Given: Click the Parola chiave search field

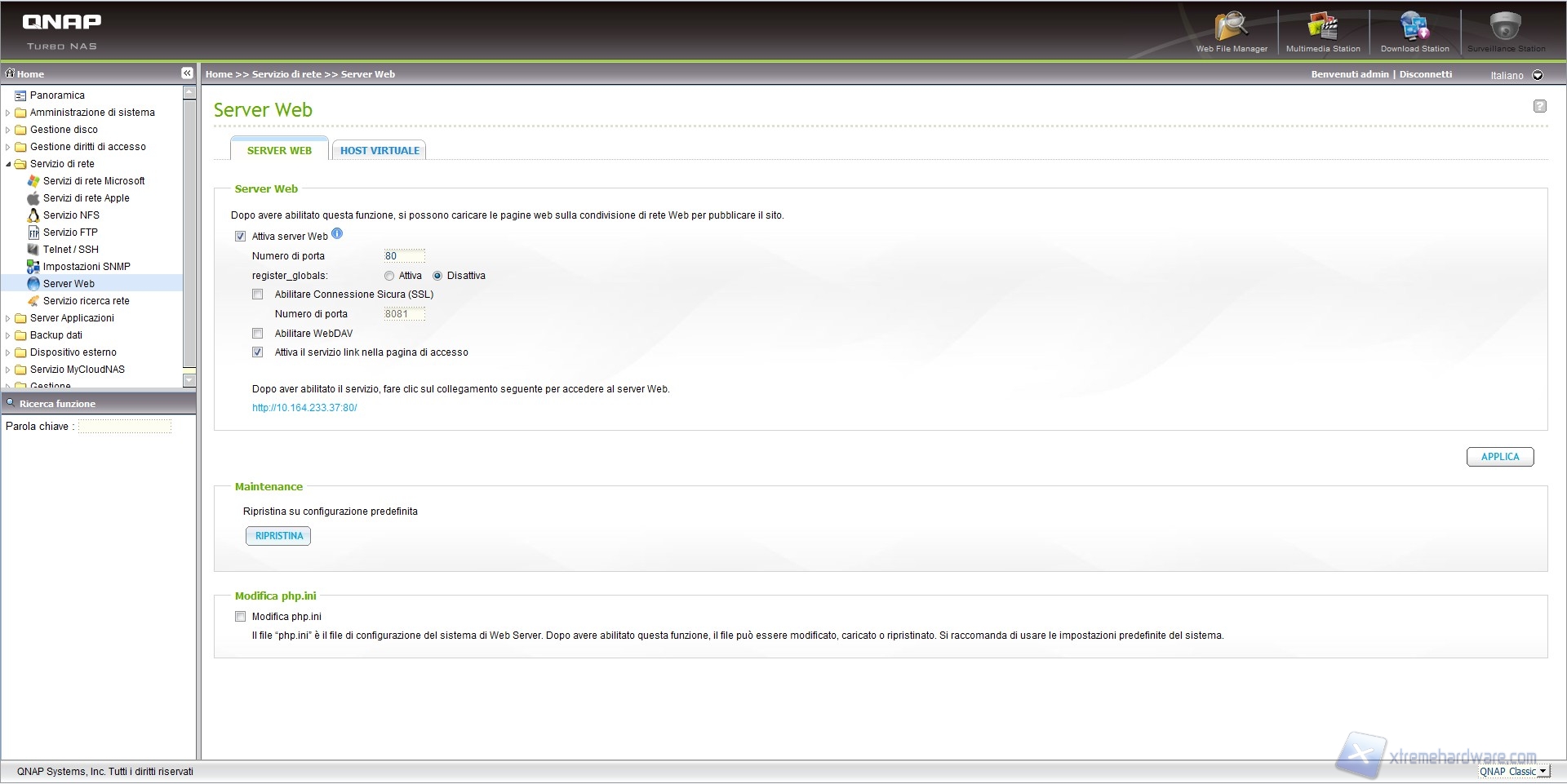Looking at the screenshot, I should point(125,427).
